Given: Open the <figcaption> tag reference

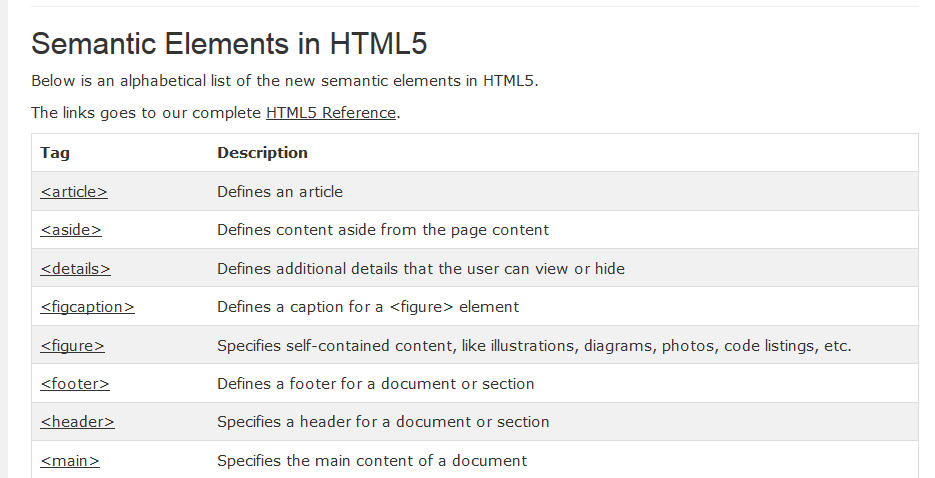Looking at the screenshot, I should (x=87, y=307).
